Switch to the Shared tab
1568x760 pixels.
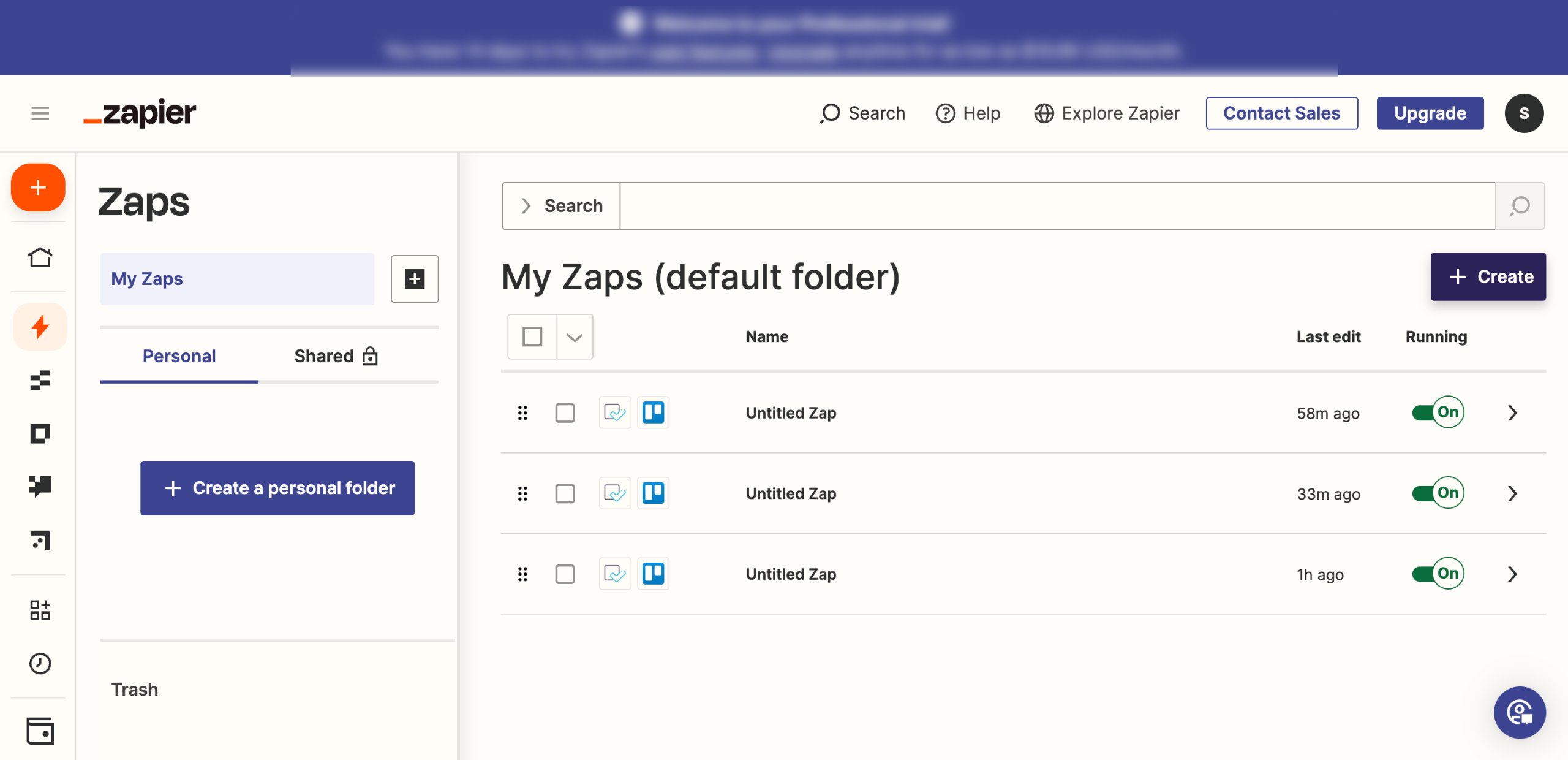[x=336, y=356]
